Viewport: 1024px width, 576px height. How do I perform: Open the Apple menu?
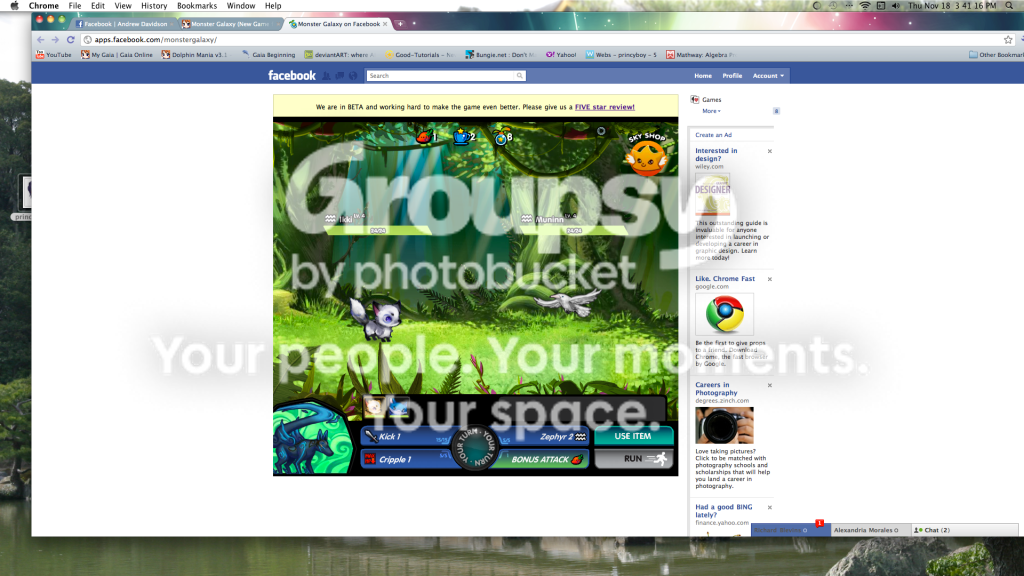click(14, 5)
